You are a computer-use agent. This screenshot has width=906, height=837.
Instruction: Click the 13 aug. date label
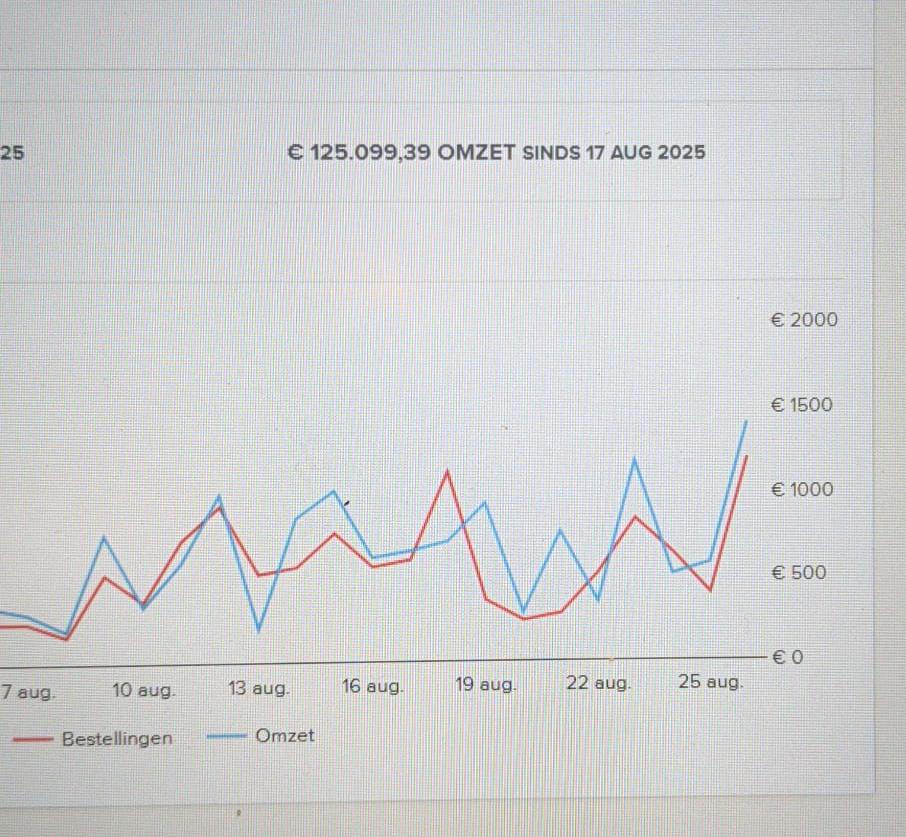tap(258, 689)
